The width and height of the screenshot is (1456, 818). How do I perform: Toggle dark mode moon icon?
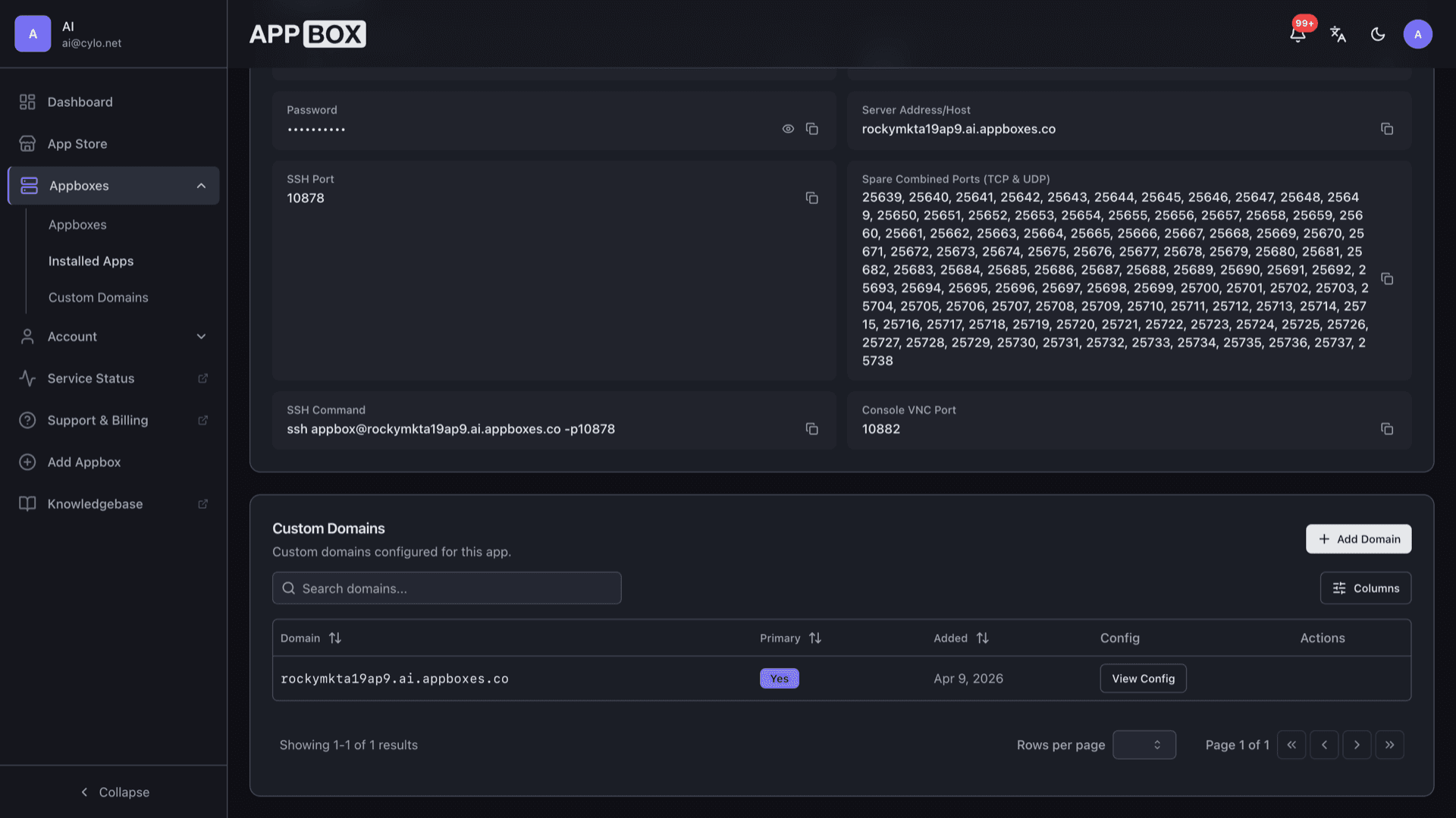[x=1378, y=34]
